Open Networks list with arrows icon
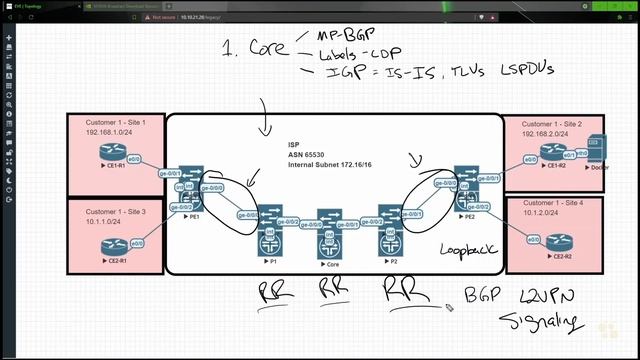 point(9,56)
